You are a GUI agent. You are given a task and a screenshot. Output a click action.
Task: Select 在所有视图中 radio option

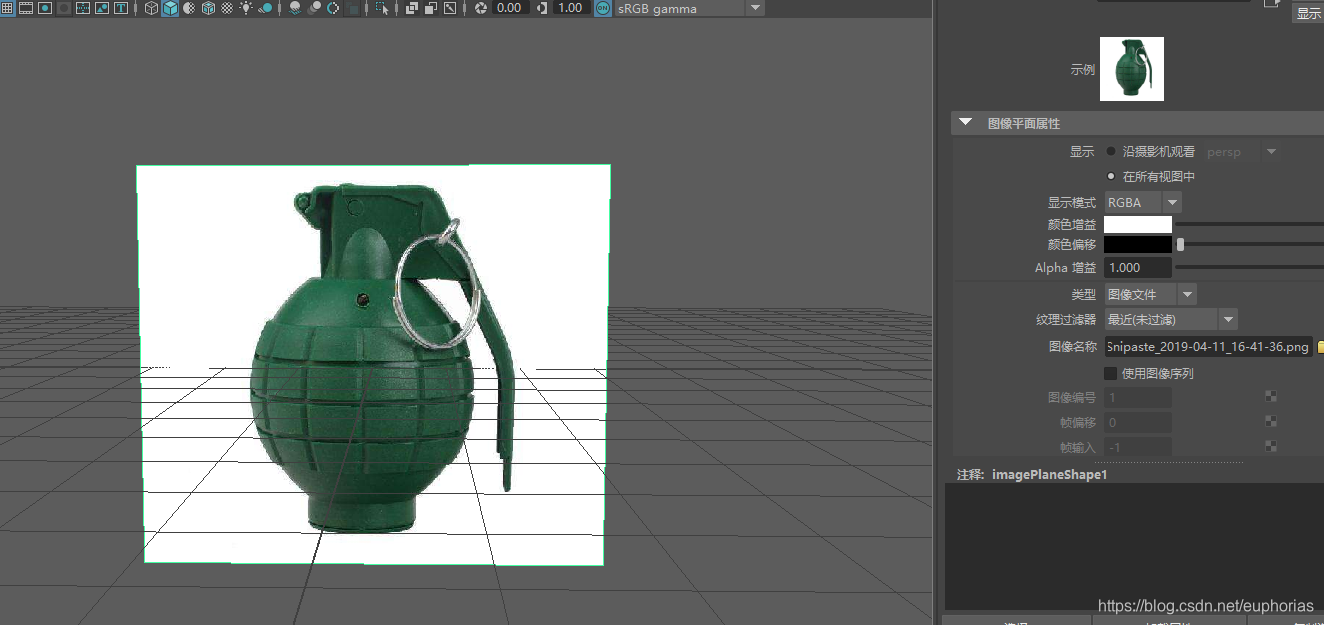pos(1111,176)
